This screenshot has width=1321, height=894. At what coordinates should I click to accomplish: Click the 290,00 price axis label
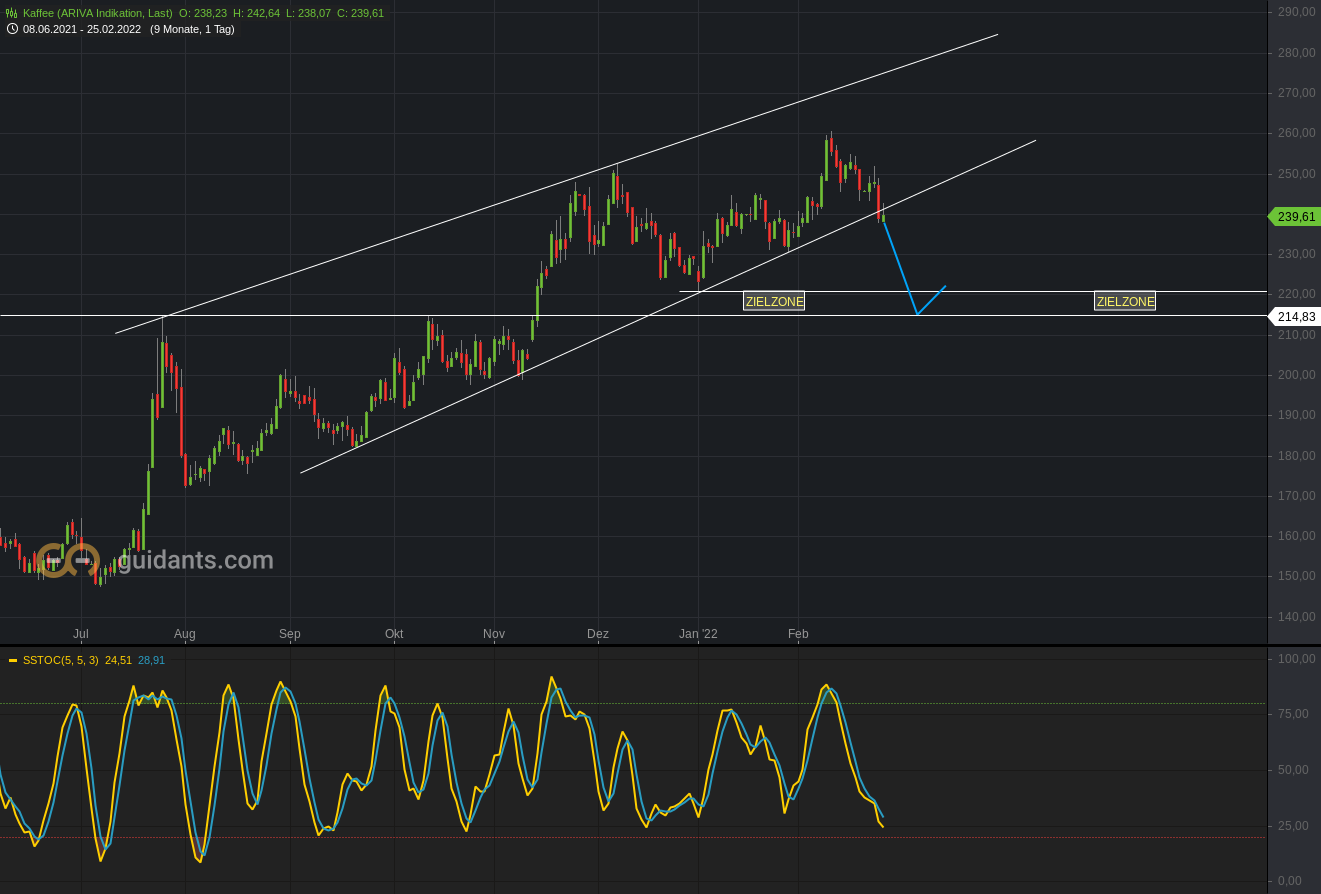pyautogui.click(x=1296, y=12)
